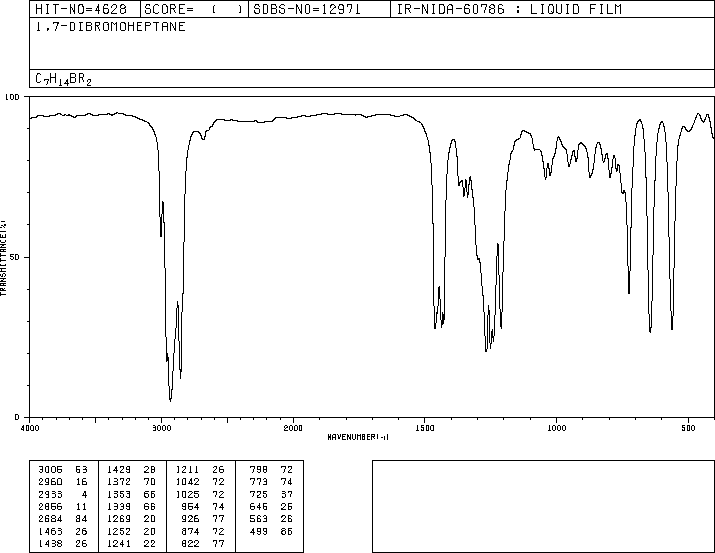The width and height of the screenshot is (715, 553).
Task: Select the IR-NIDA-60786 : LIQUID FILM label
Action: pos(509,9)
